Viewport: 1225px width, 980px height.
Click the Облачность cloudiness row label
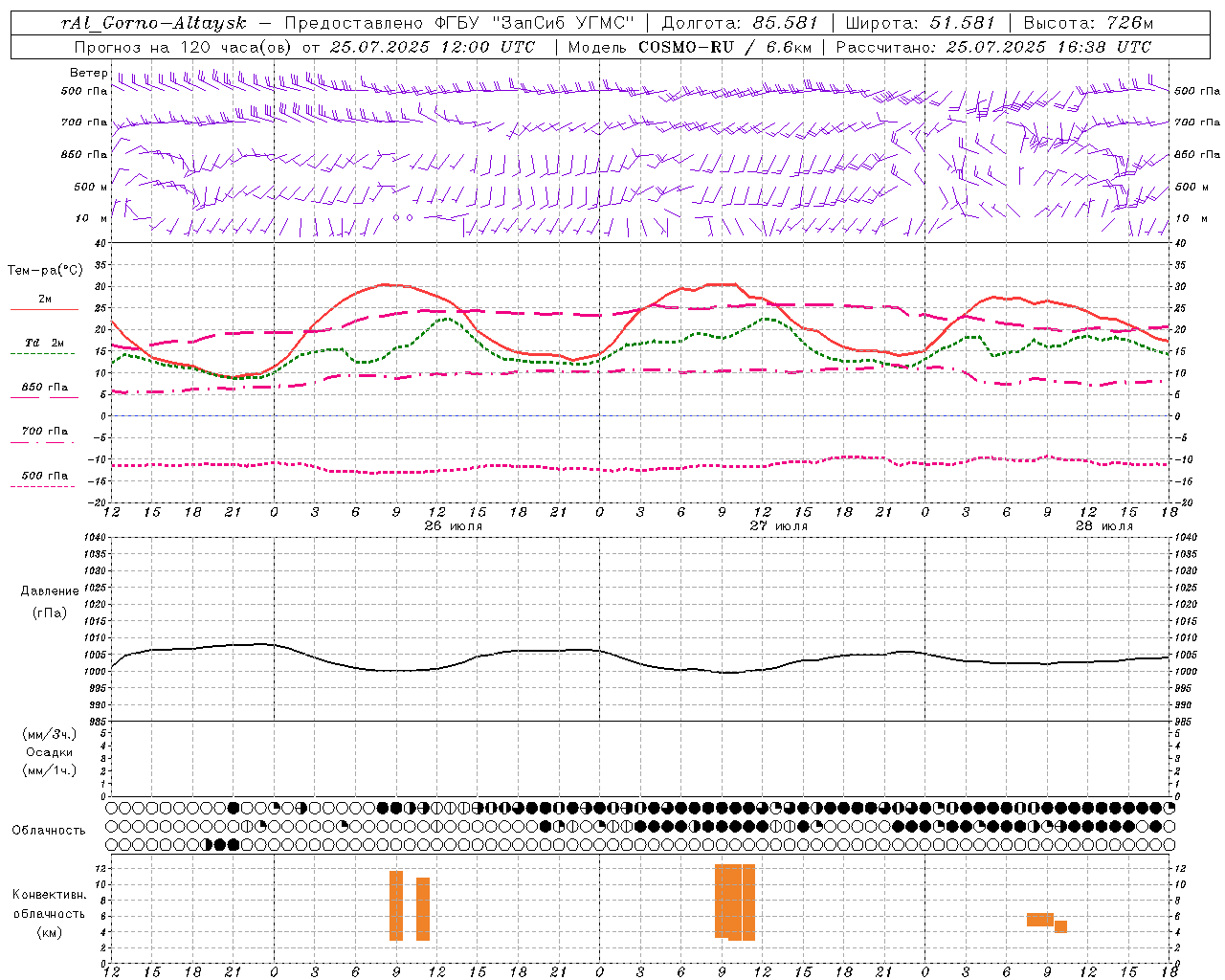[x=49, y=830]
